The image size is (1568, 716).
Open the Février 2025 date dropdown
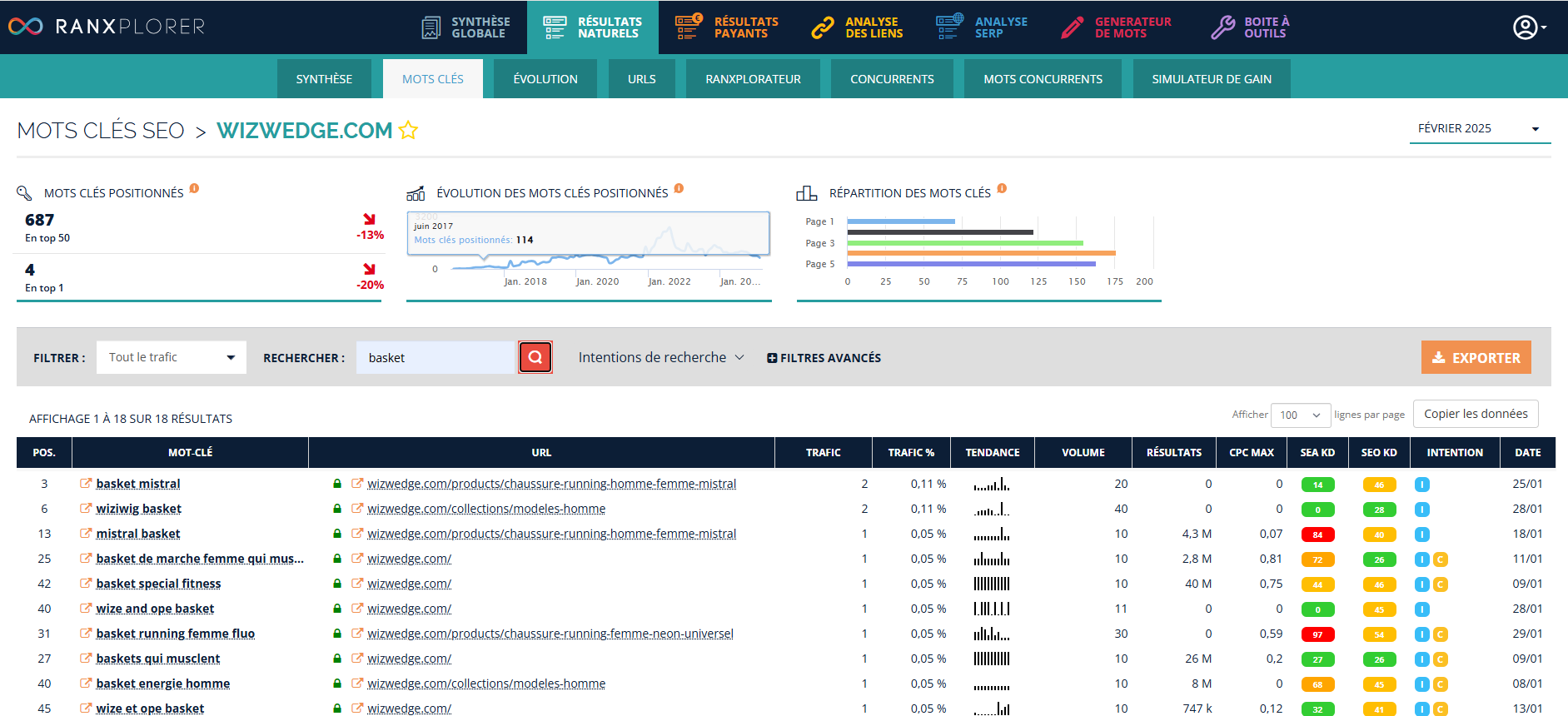1480,128
